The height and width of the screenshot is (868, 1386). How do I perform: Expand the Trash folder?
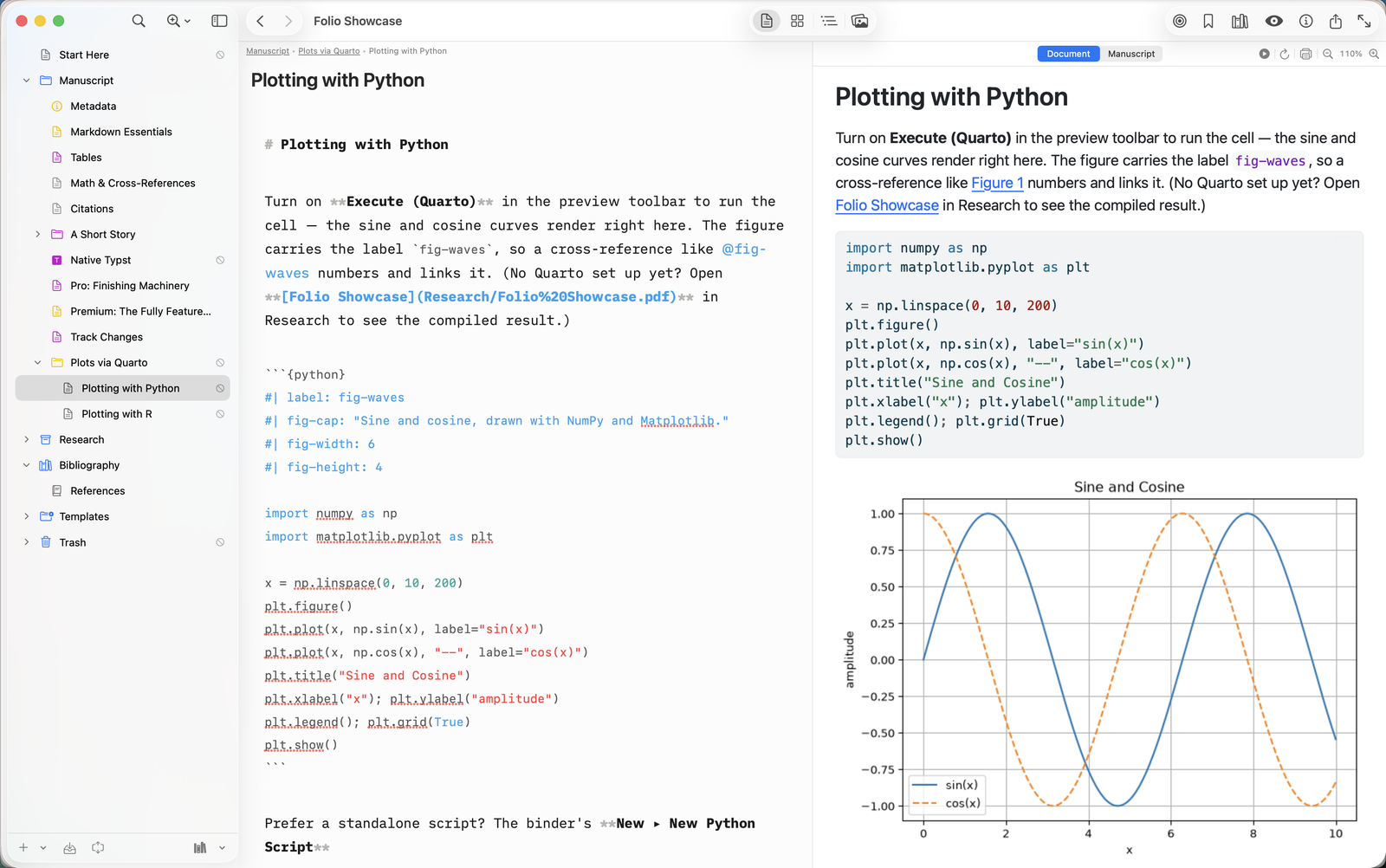[x=26, y=542]
